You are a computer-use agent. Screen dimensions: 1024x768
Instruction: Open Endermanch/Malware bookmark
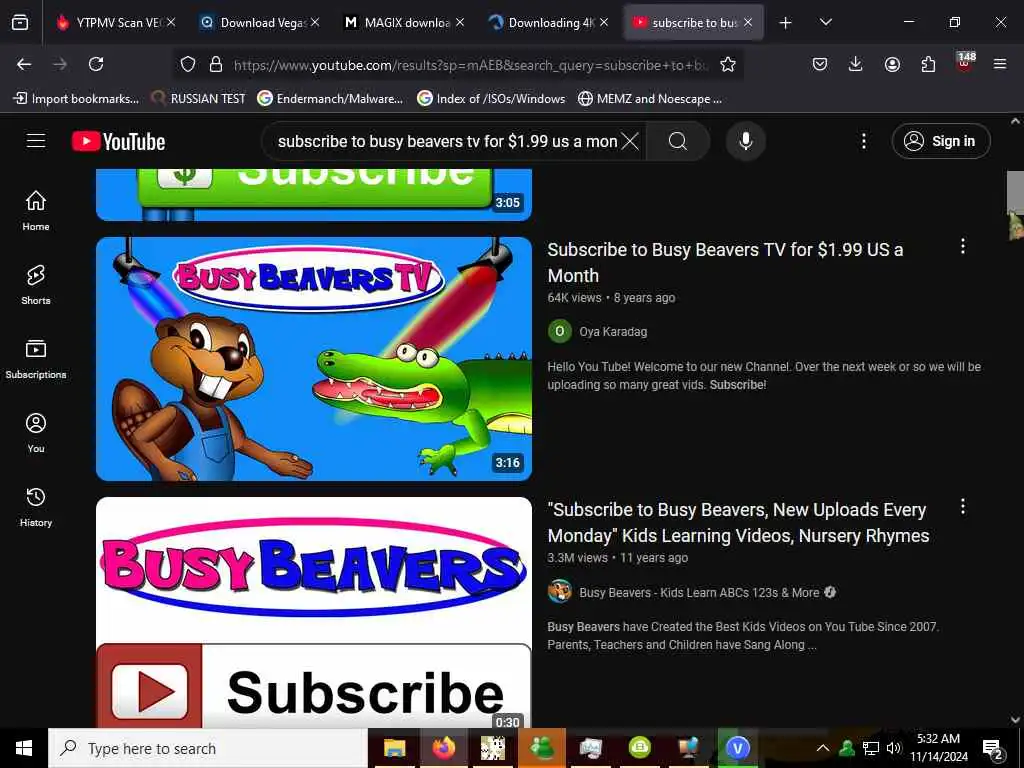pos(330,99)
